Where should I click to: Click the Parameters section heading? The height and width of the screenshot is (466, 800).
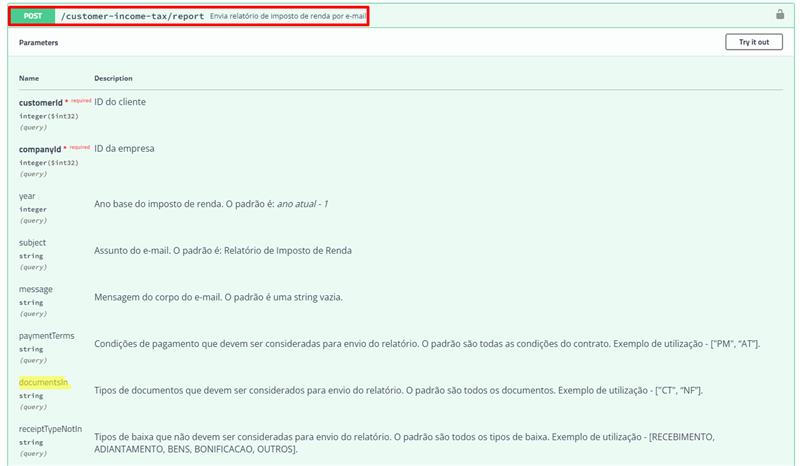[x=38, y=42]
